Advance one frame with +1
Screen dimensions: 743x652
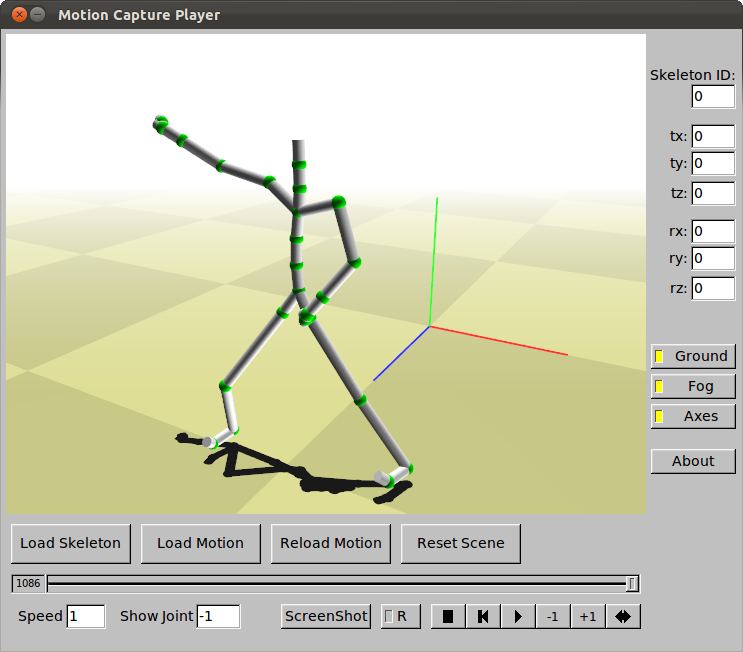coord(588,616)
